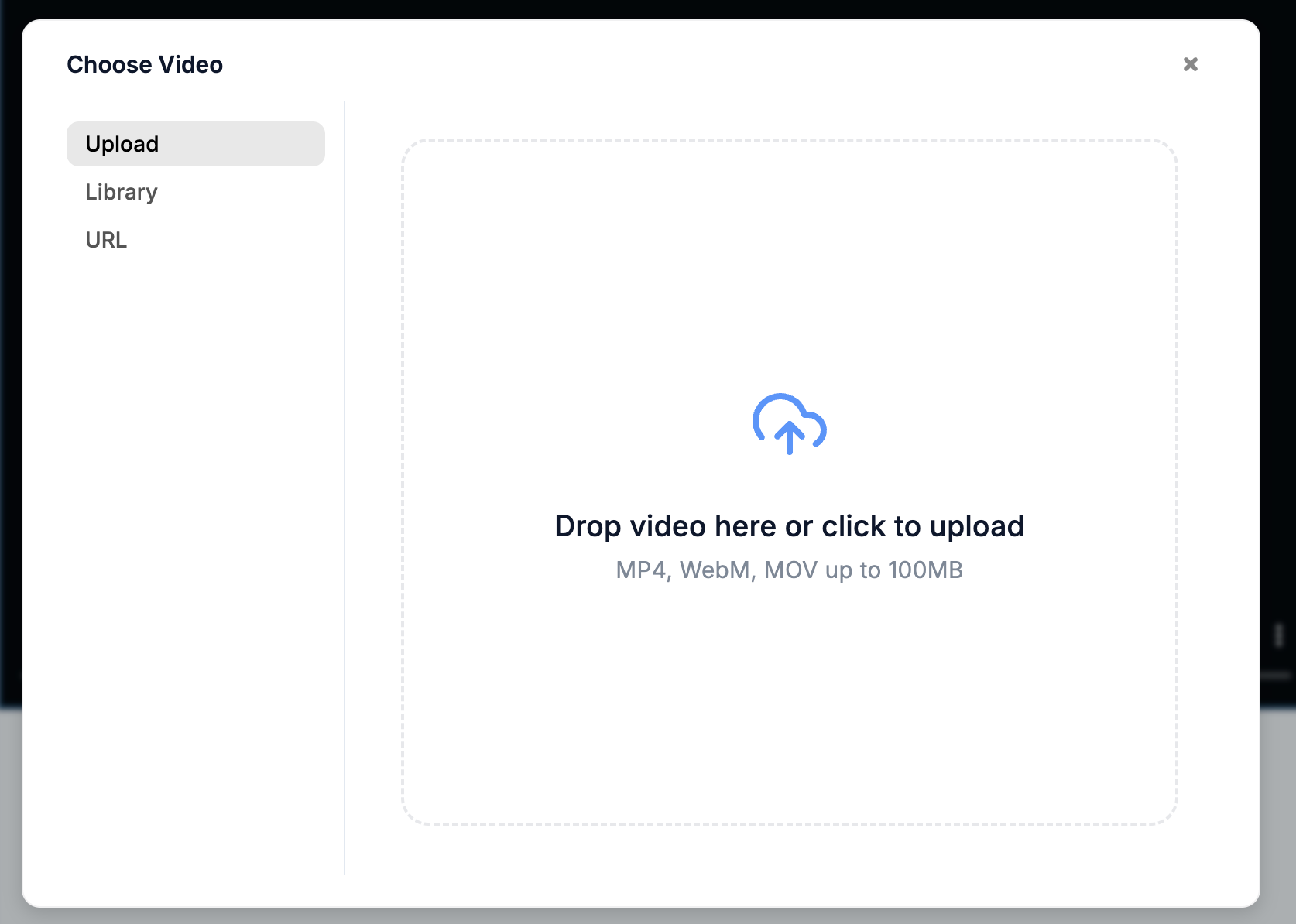Click the '100MB' size limit text
Screen dimensions: 1296x924
(925, 570)
